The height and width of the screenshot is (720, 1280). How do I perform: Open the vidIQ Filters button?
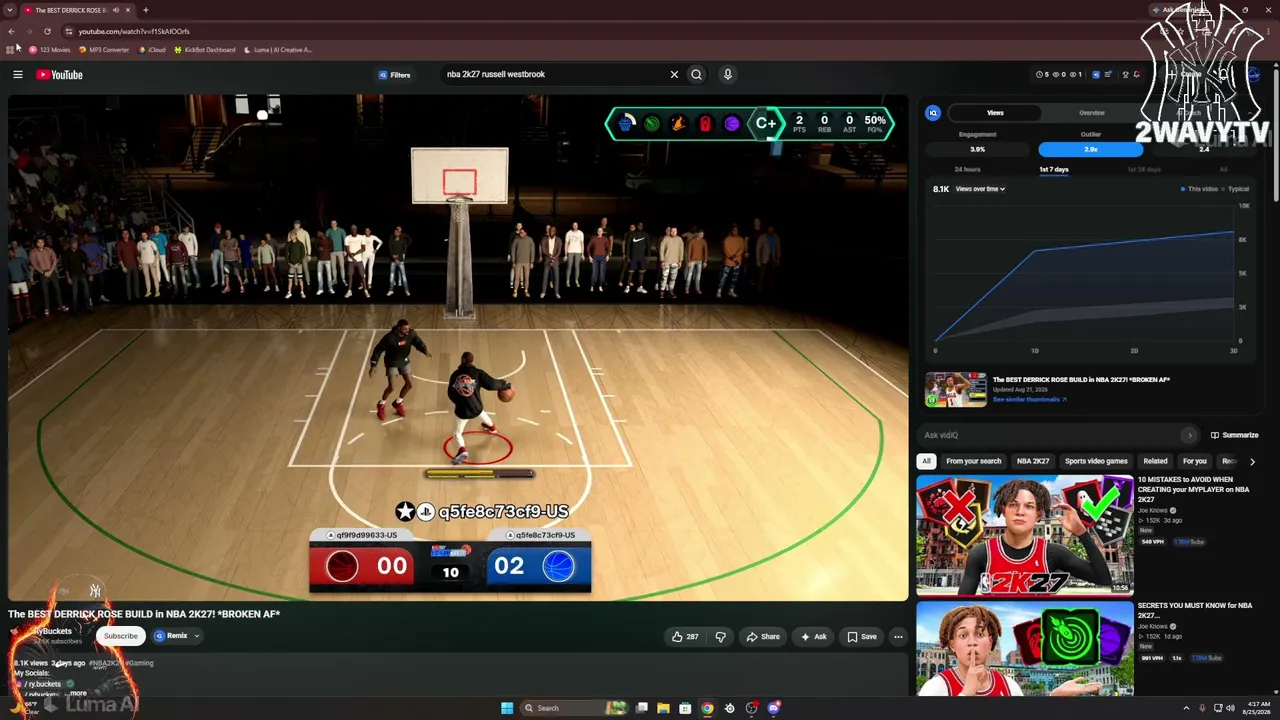[x=394, y=75]
